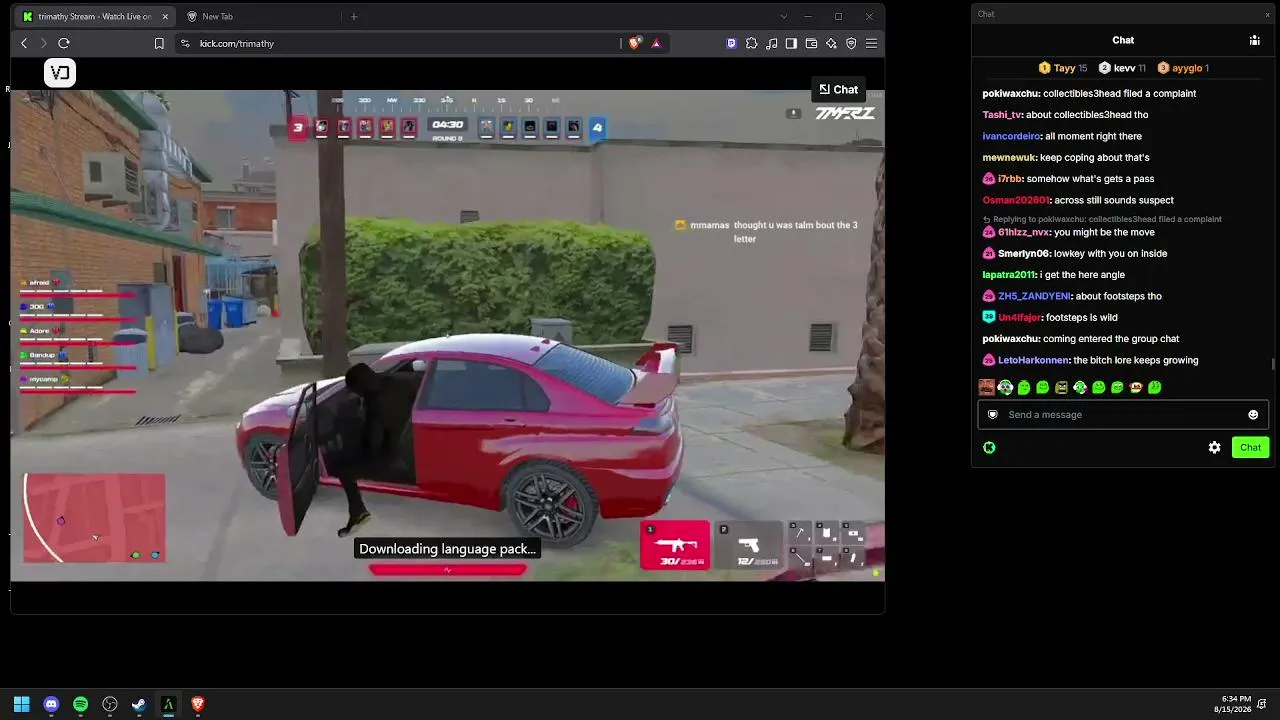
Task: Click the green Kick points icon below chat input
Action: coord(989,448)
